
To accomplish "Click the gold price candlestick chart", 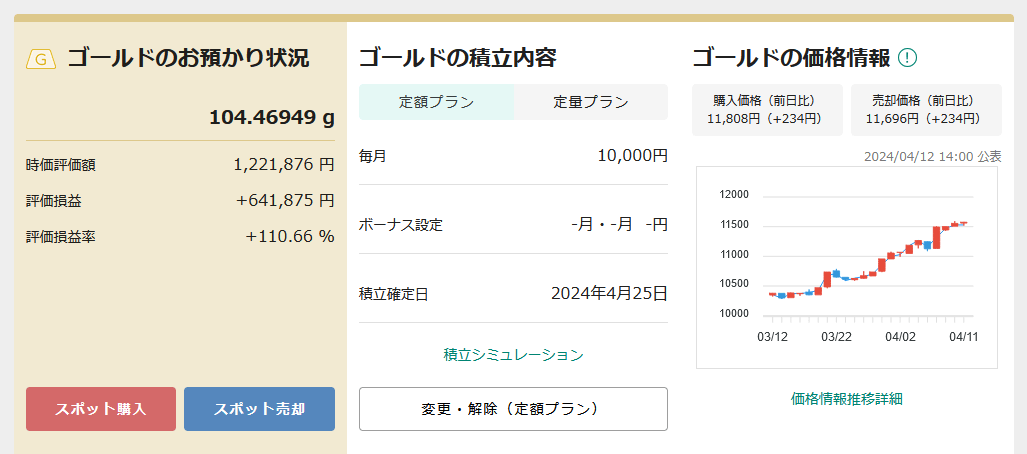I will coord(846,266).
